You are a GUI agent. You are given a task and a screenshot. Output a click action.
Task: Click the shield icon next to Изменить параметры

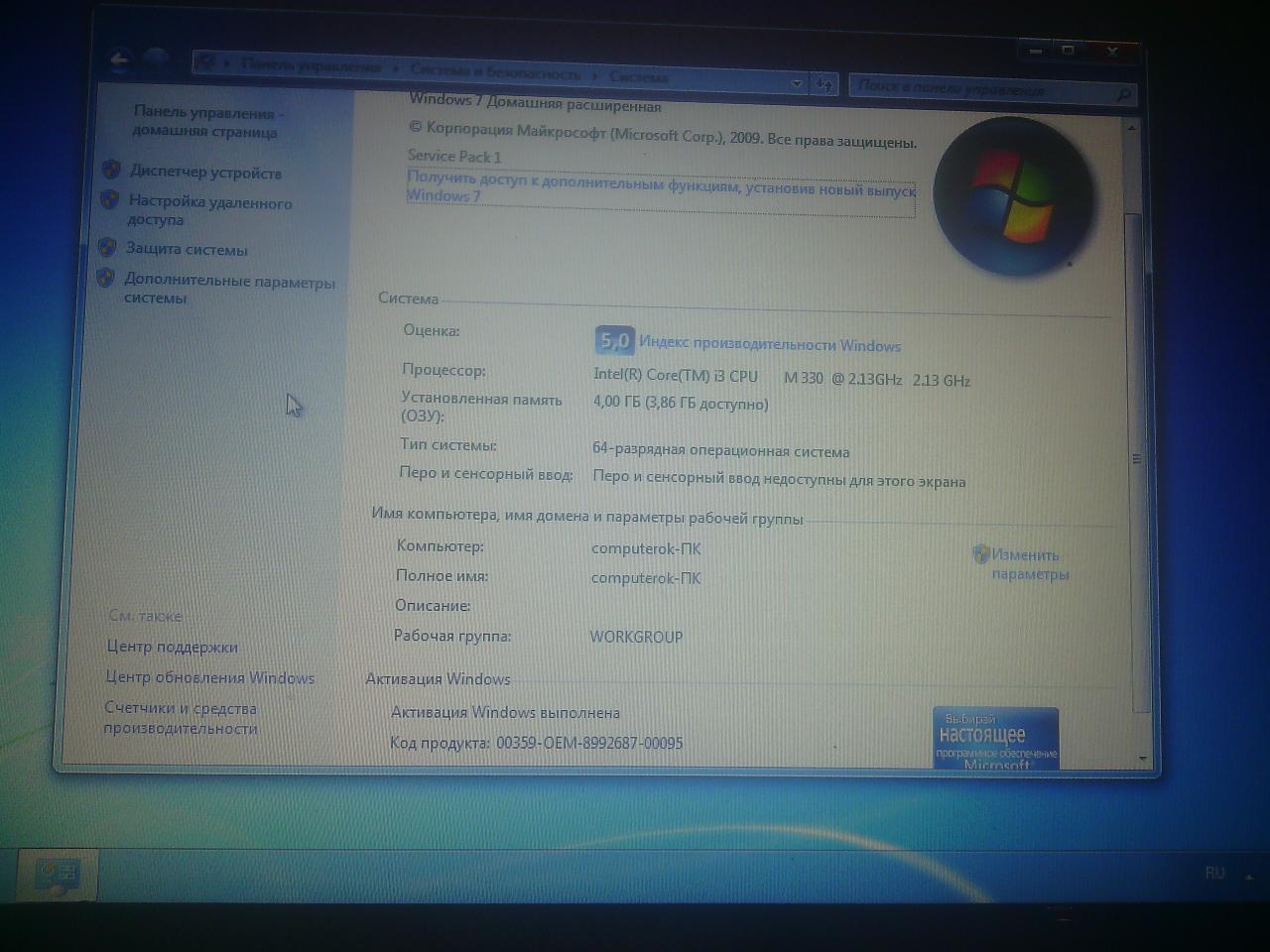pos(981,553)
